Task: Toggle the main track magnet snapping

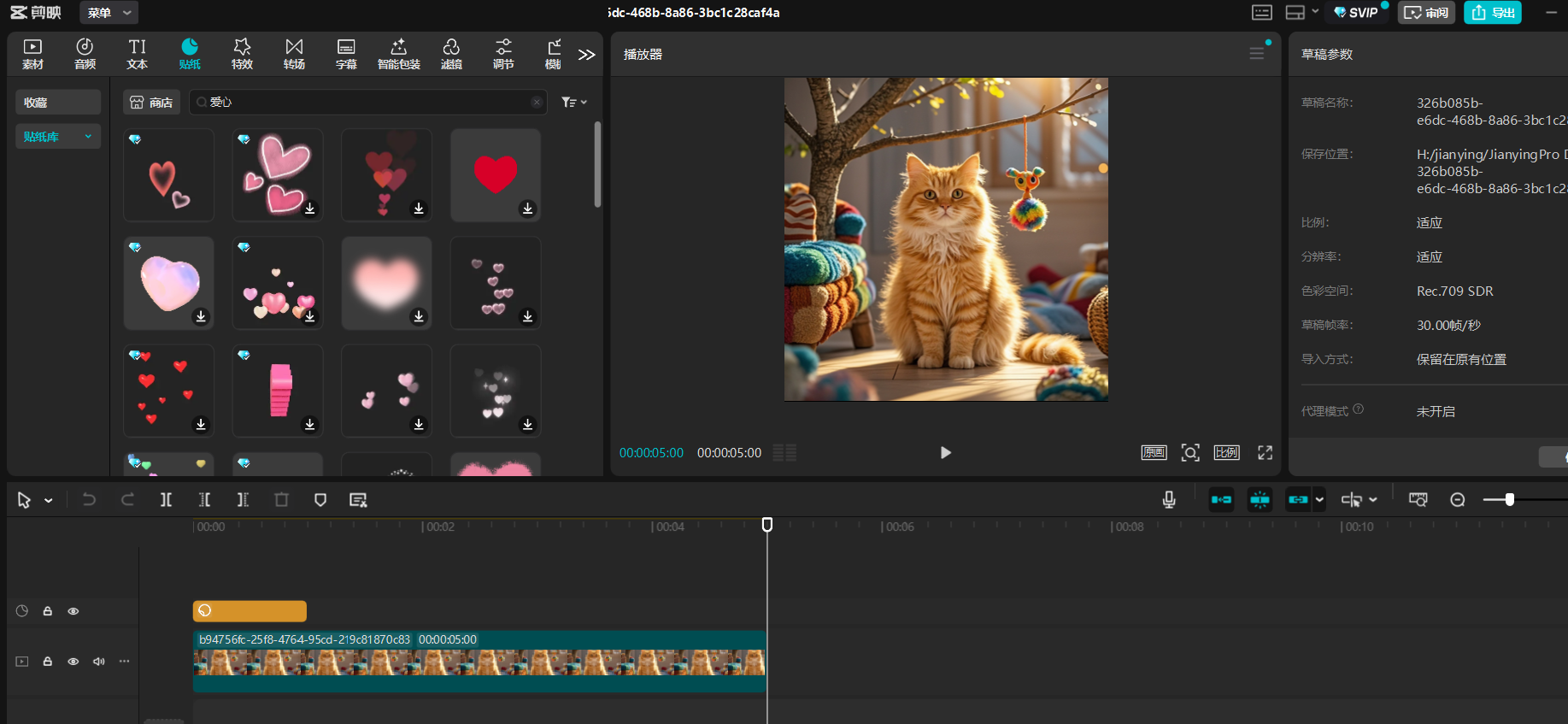Action: tap(1221, 500)
